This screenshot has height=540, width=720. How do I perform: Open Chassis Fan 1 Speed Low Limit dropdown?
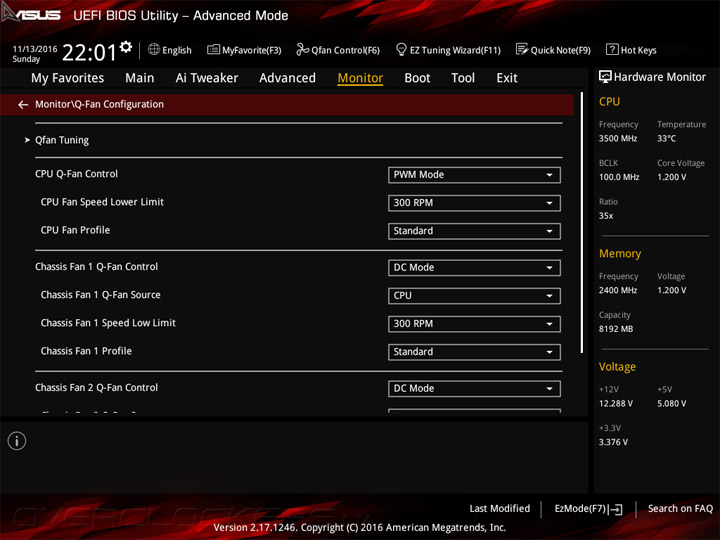click(x=474, y=324)
